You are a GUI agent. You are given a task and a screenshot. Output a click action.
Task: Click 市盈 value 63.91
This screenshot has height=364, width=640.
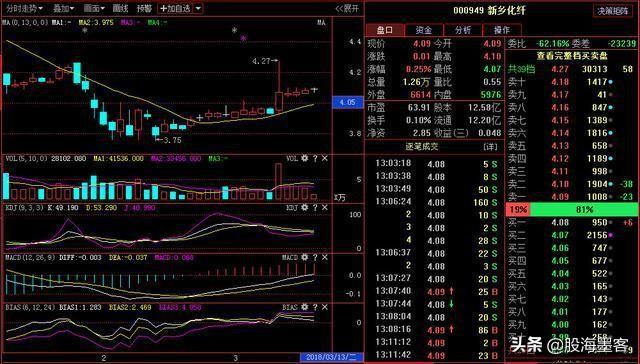point(419,107)
